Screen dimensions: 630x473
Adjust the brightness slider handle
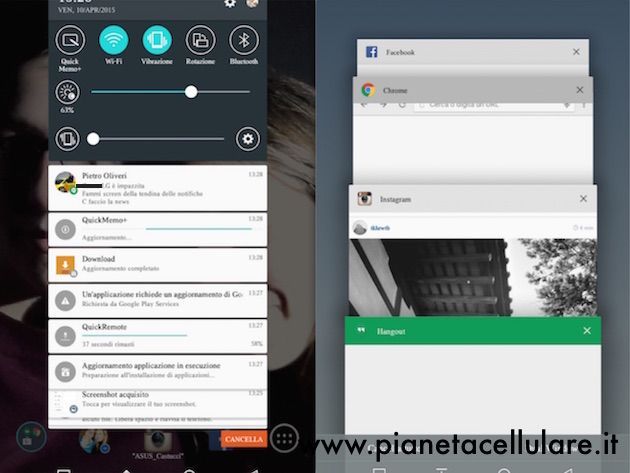point(191,92)
